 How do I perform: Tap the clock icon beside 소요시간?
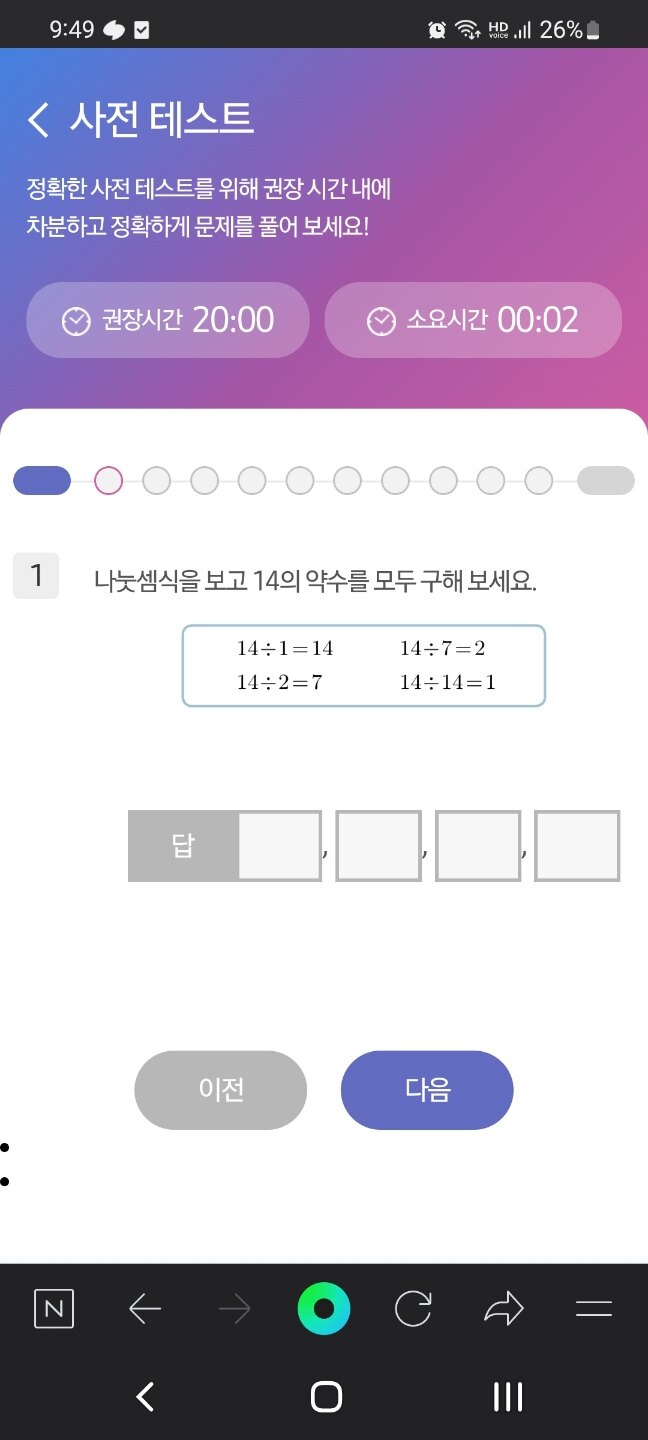tap(381, 321)
